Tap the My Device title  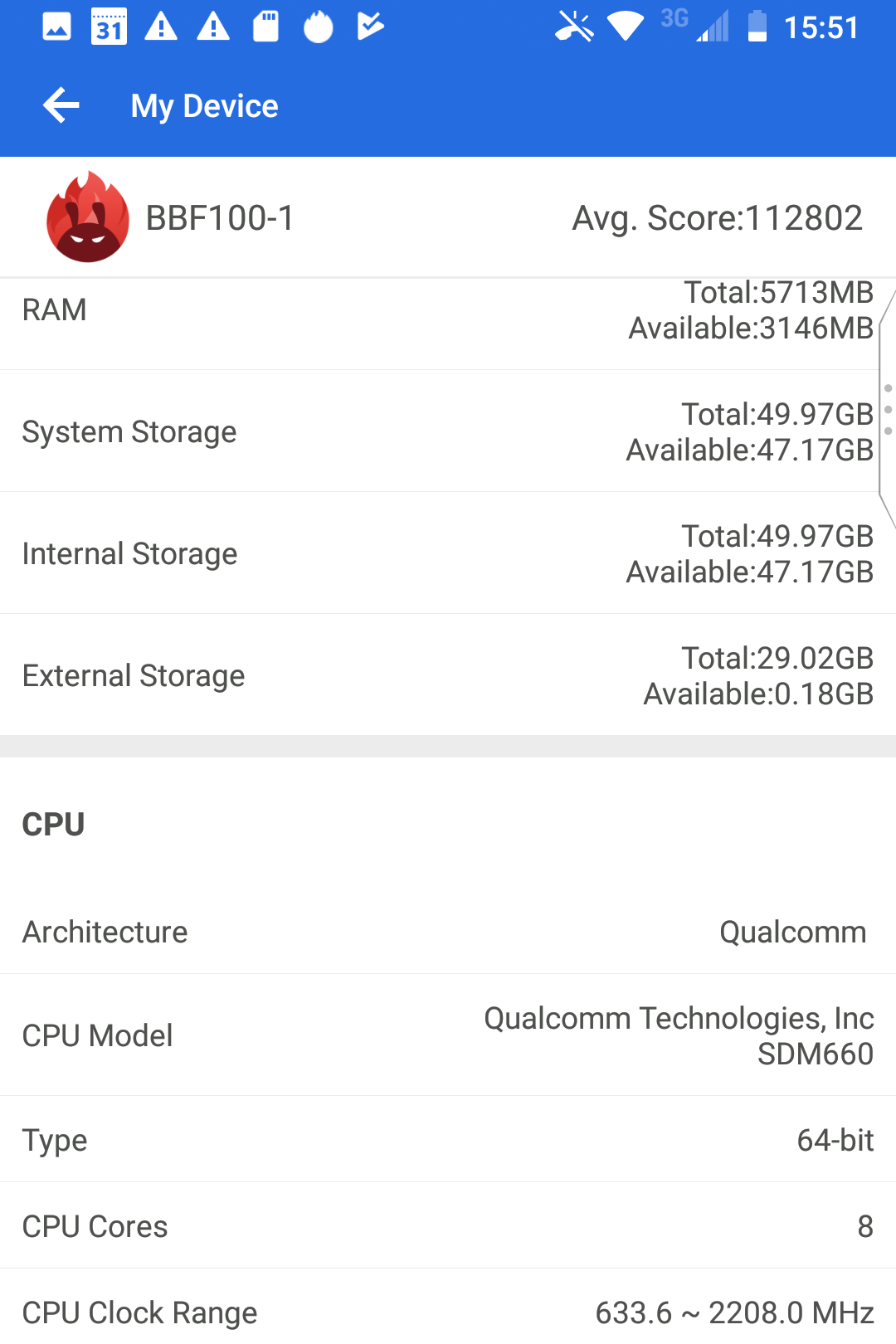204,106
